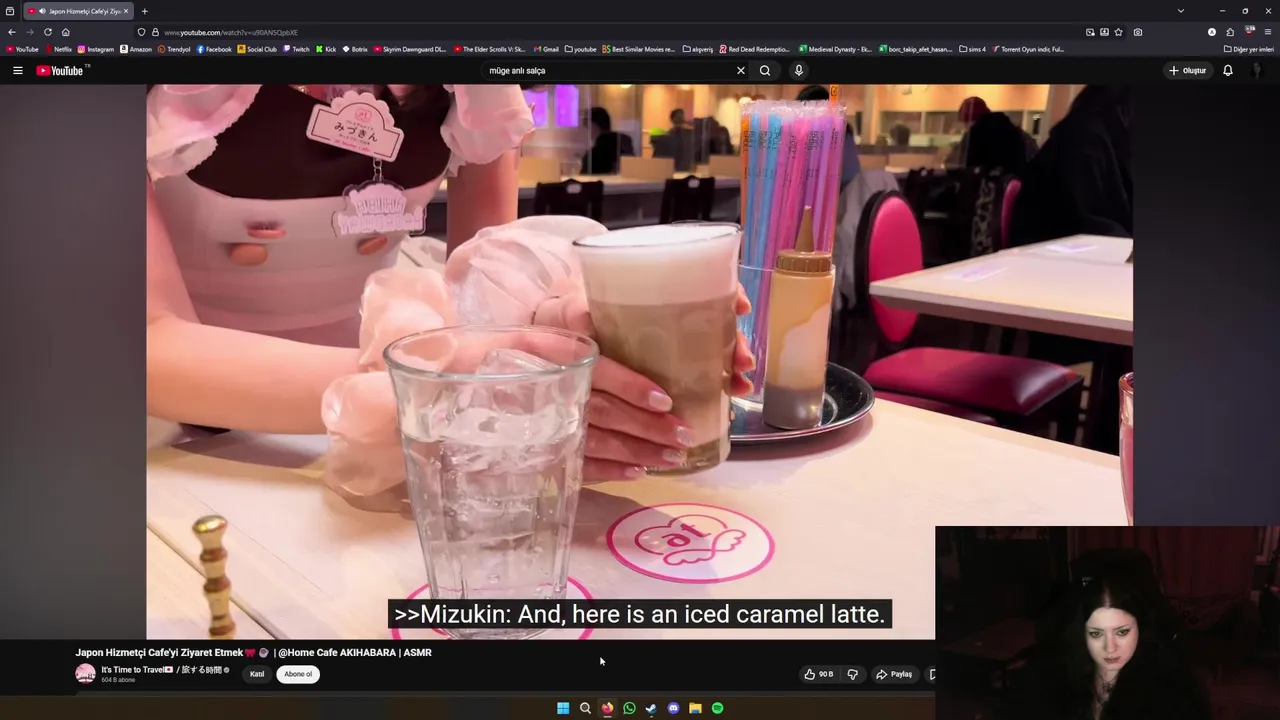Go to the YouTube home logo

point(60,70)
